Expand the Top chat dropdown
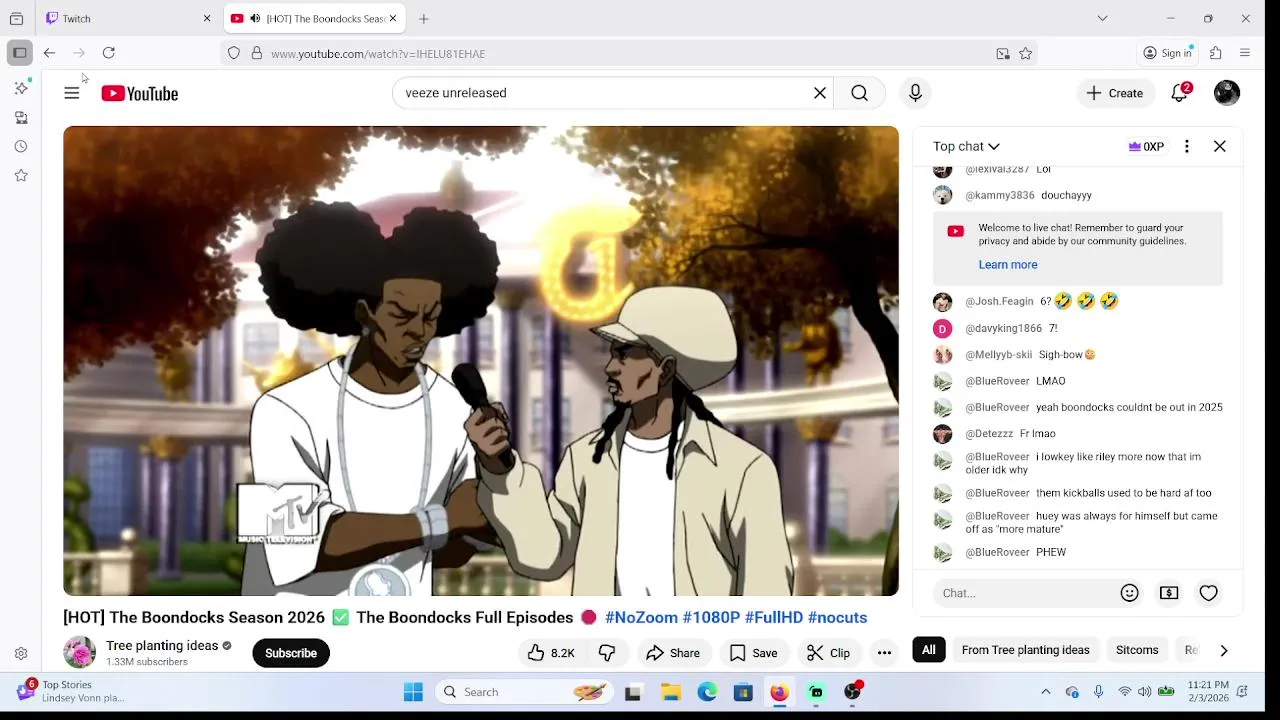This screenshot has width=1280, height=720. pos(966,146)
